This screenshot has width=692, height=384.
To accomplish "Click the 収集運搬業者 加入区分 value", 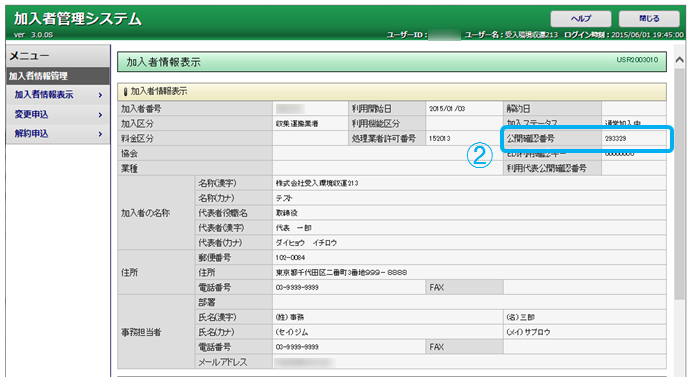I will [297, 124].
